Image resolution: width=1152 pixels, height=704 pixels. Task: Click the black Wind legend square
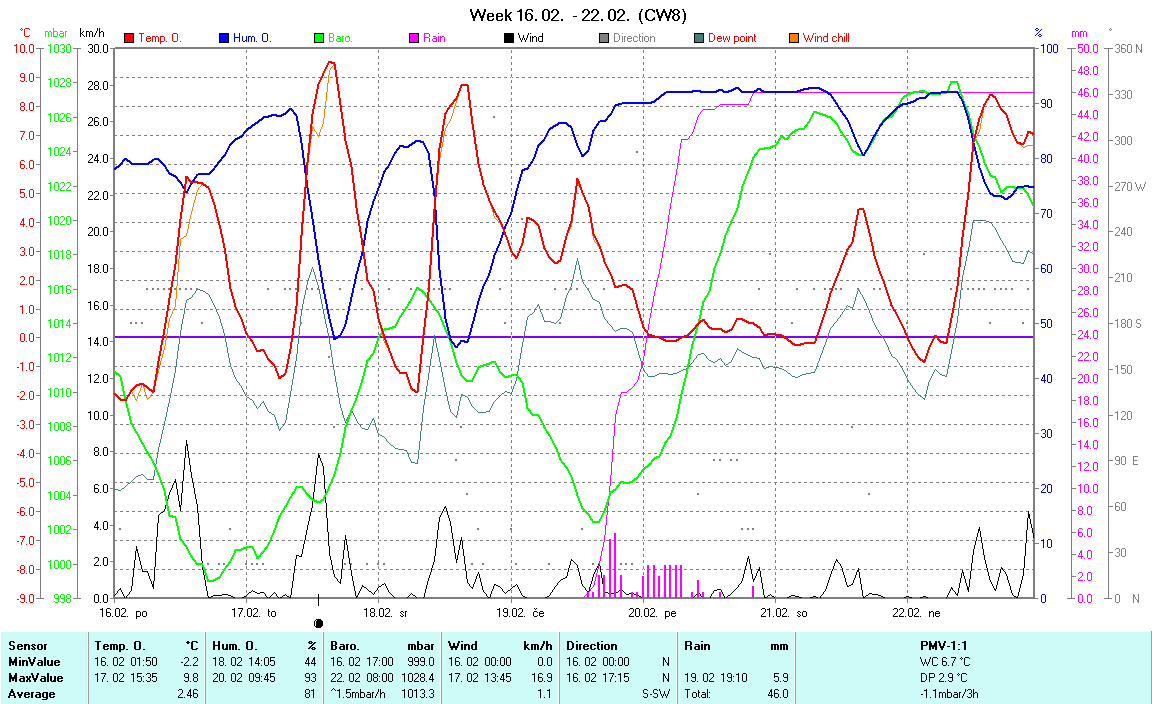click(x=509, y=38)
